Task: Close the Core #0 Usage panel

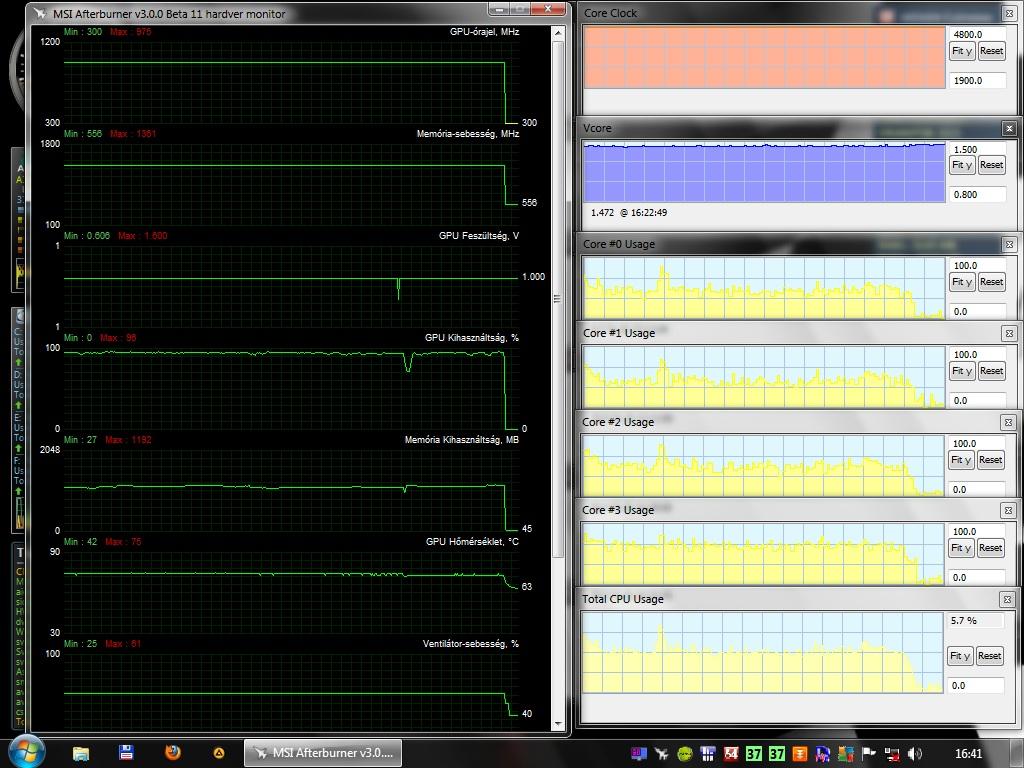Action: pos(1009,244)
